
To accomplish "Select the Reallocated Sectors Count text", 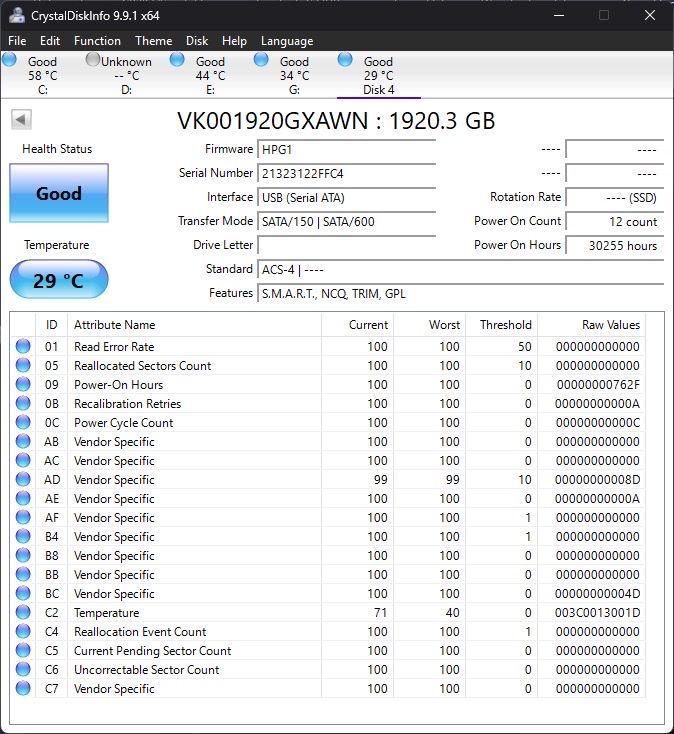I will coord(142,366).
